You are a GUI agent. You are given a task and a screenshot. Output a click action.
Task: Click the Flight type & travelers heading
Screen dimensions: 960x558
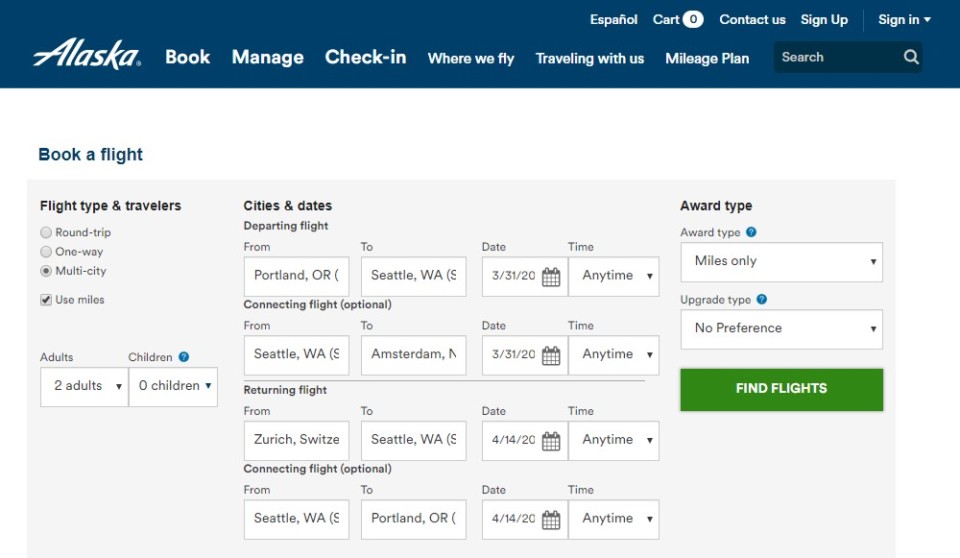(x=110, y=206)
